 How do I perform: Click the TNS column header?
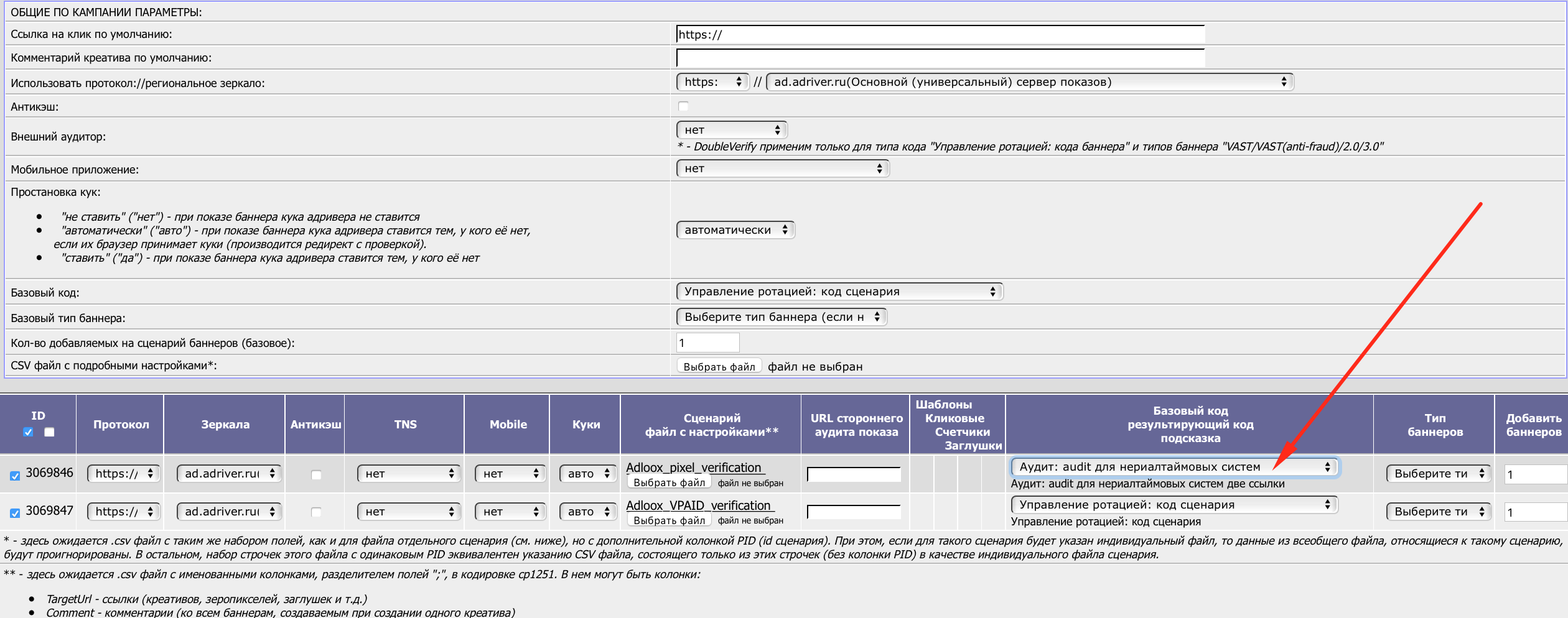(405, 425)
